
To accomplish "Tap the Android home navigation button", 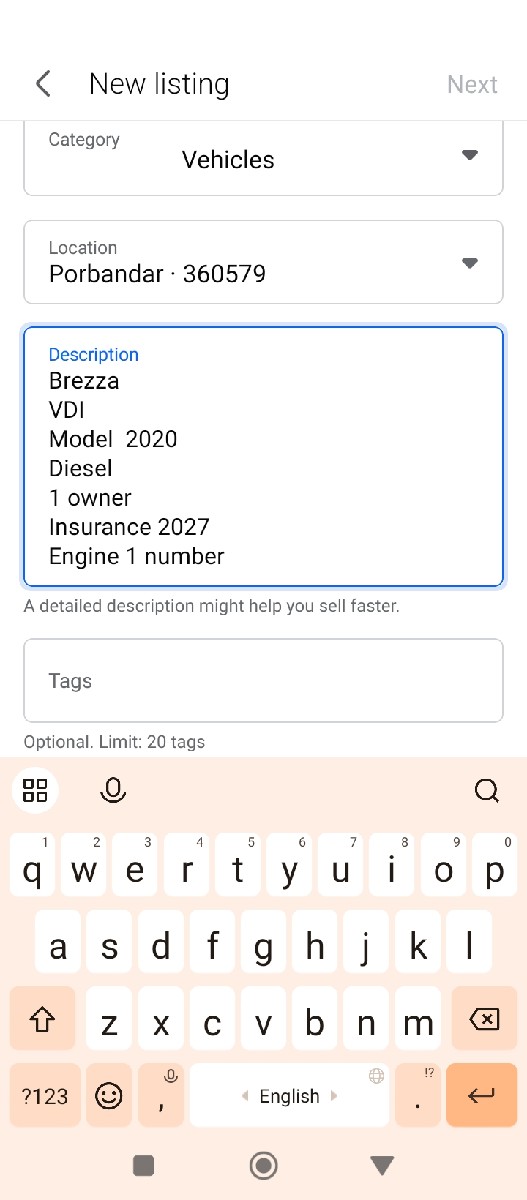I will 264,1165.
